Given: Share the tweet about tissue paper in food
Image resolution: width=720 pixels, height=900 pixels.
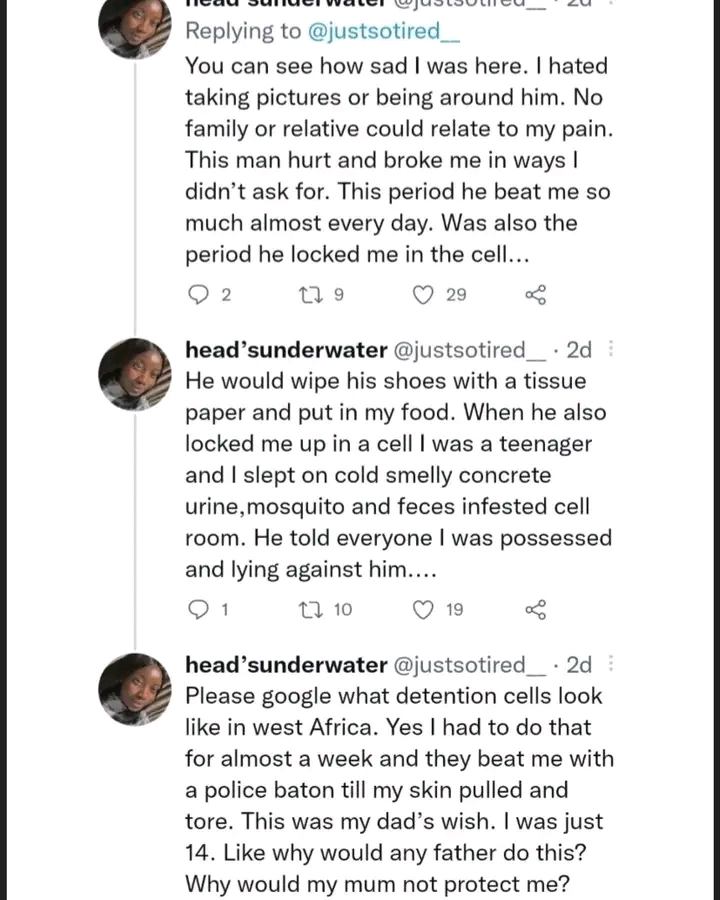Looking at the screenshot, I should 535,609.
